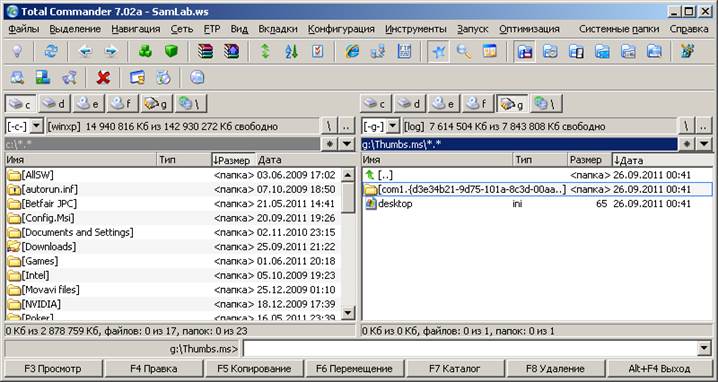Open the Справка menu
718x382 pixels.
pos(689,29)
